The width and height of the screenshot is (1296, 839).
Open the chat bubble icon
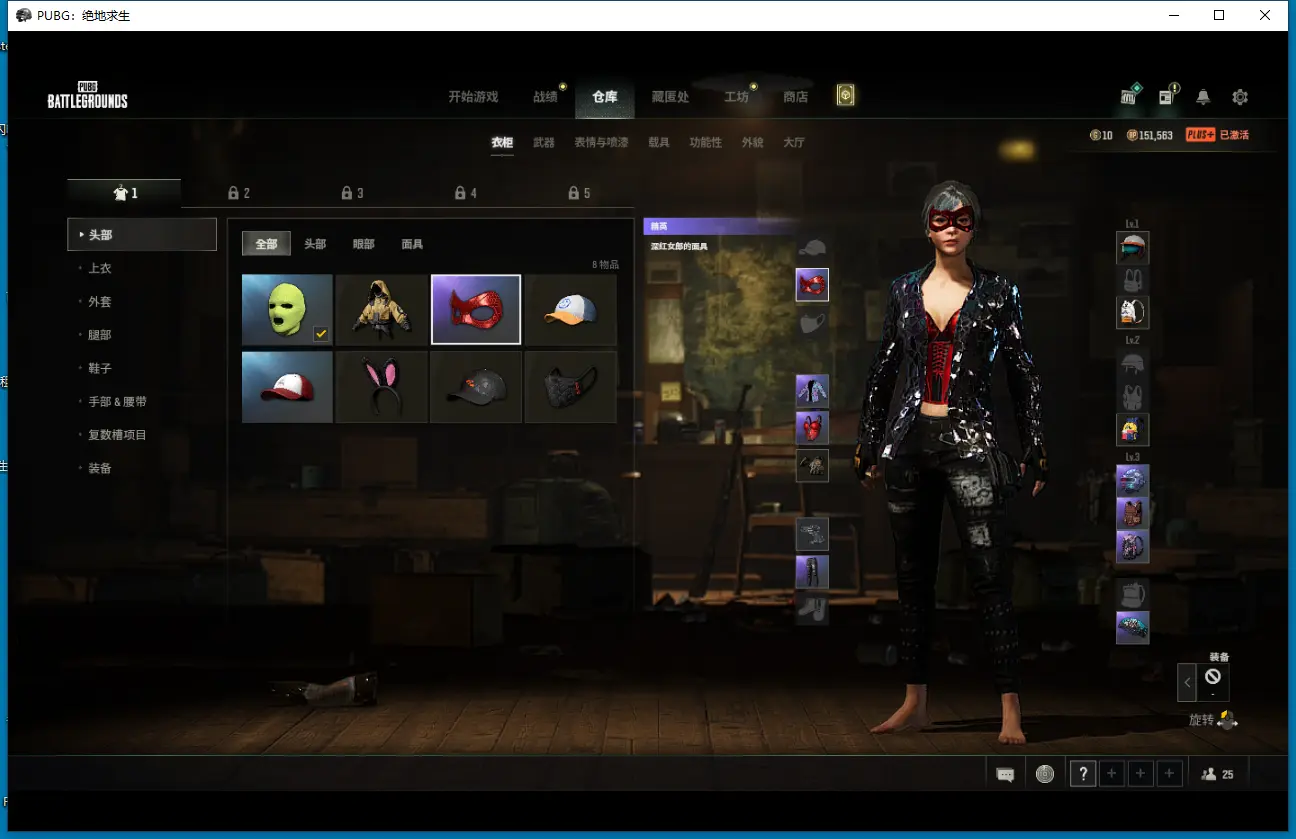point(1005,774)
